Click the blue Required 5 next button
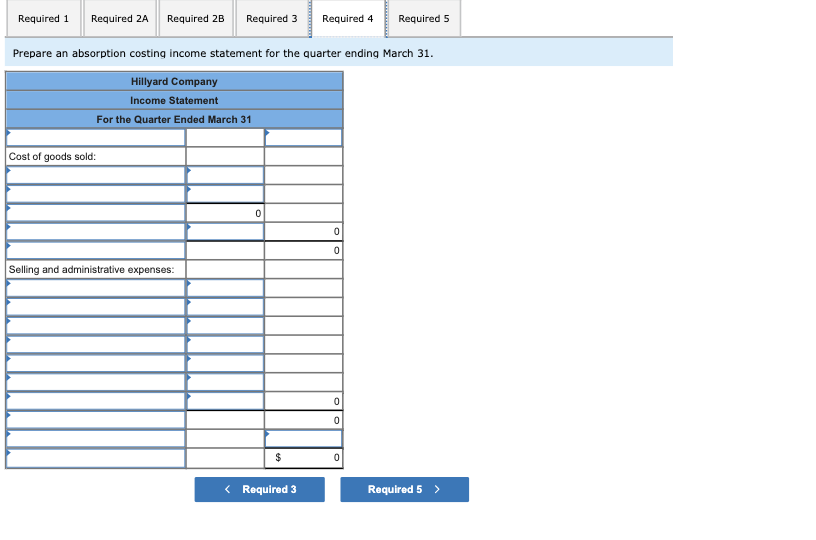816x540 pixels. [404, 490]
